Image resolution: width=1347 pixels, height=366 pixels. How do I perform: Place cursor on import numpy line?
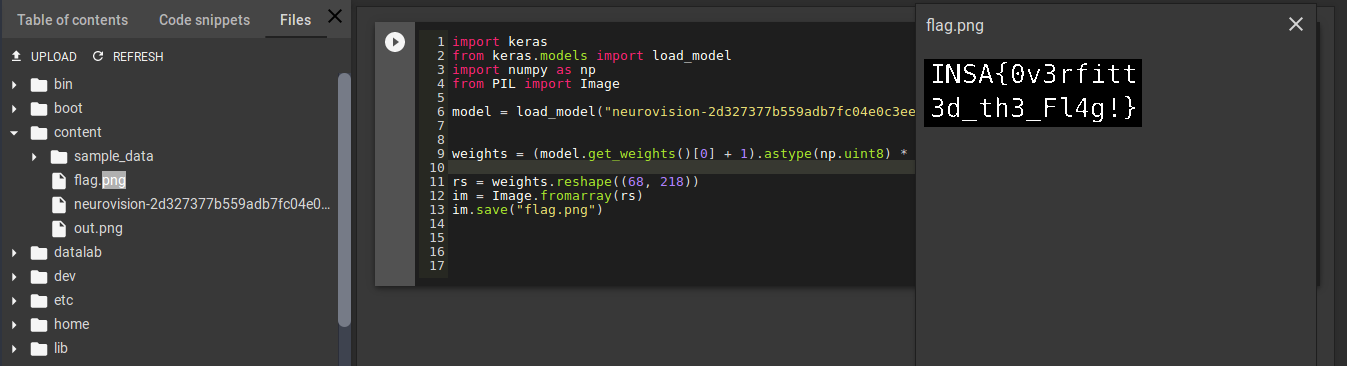[524, 70]
